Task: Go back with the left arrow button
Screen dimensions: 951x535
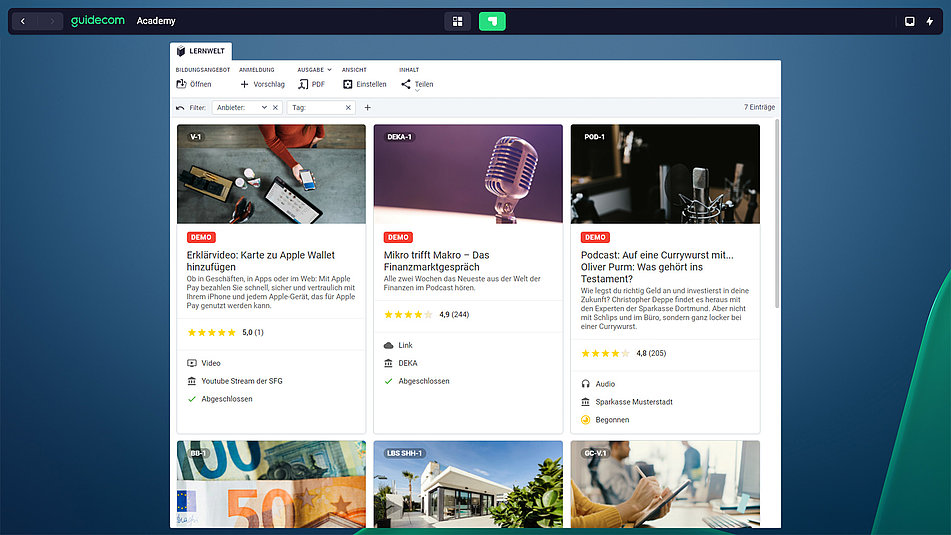Action: point(23,21)
